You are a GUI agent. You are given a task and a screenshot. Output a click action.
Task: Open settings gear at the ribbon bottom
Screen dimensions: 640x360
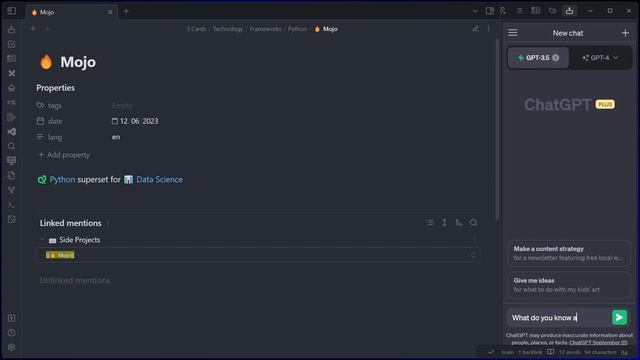(x=11, y=347)
